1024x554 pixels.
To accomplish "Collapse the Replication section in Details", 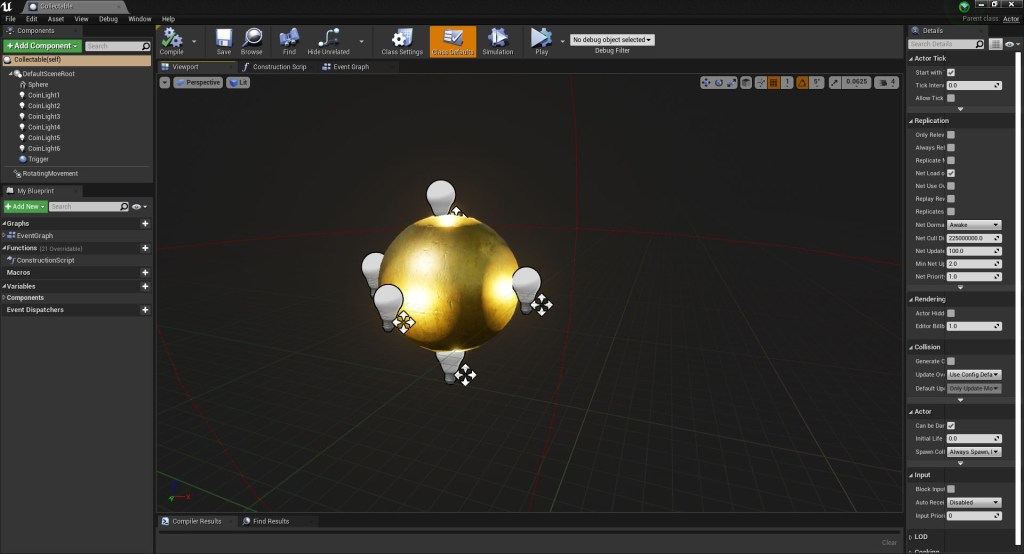I will point(911,121).
